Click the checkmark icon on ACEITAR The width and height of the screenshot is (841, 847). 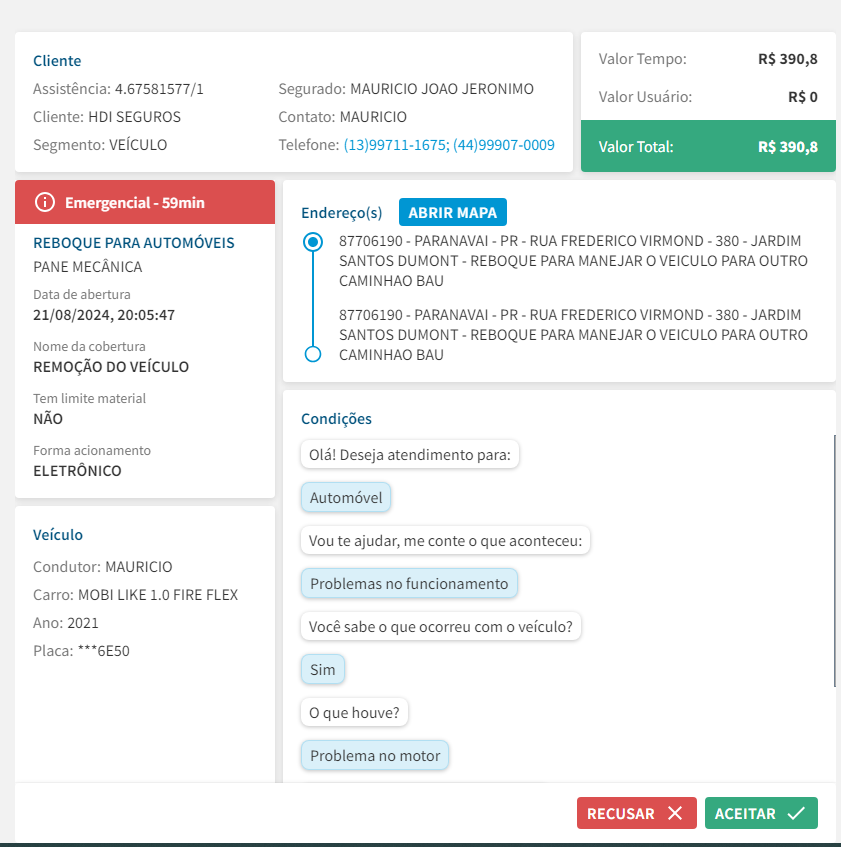click(796, 813)
